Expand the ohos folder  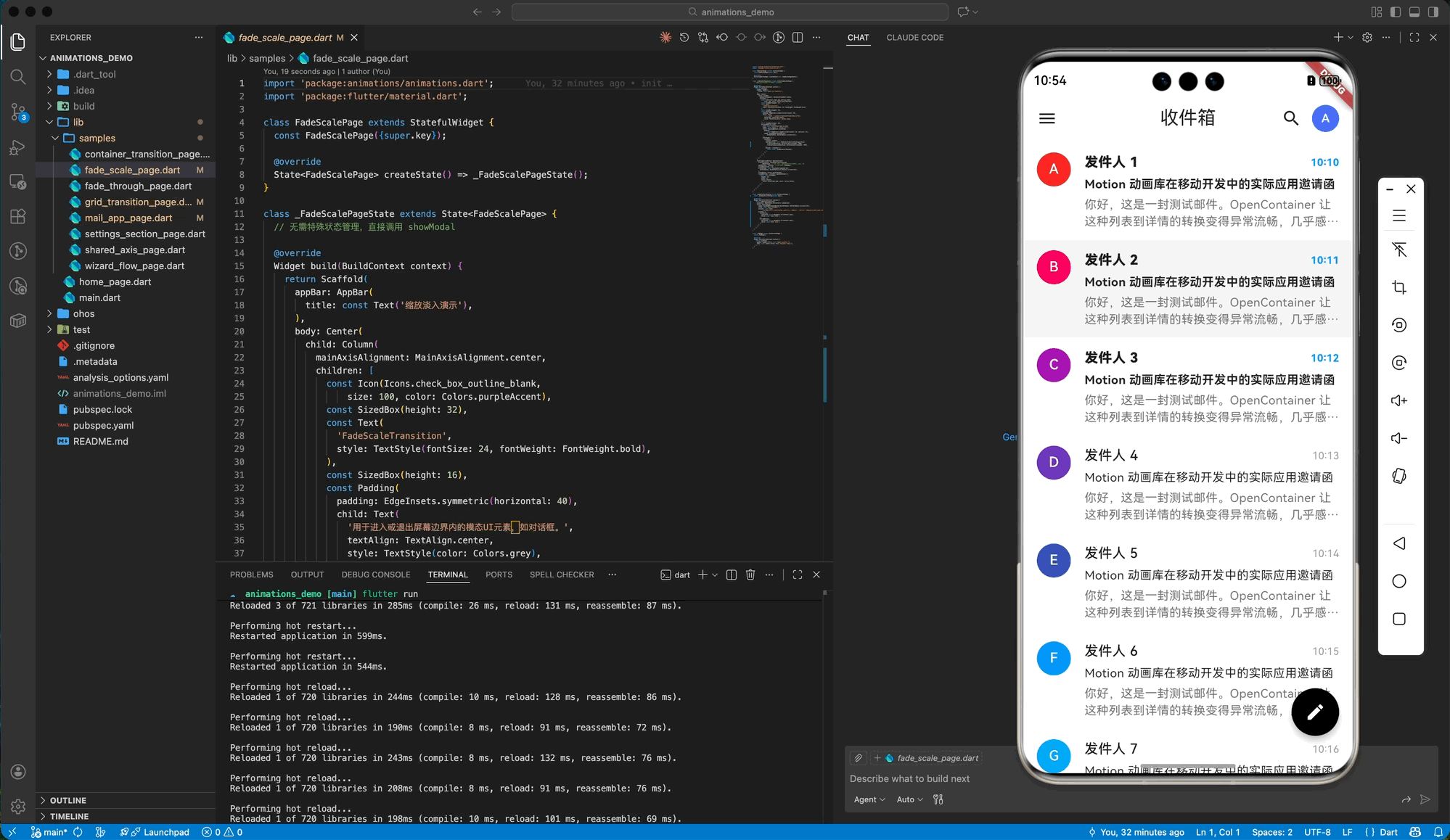click(x=83, y=313)
